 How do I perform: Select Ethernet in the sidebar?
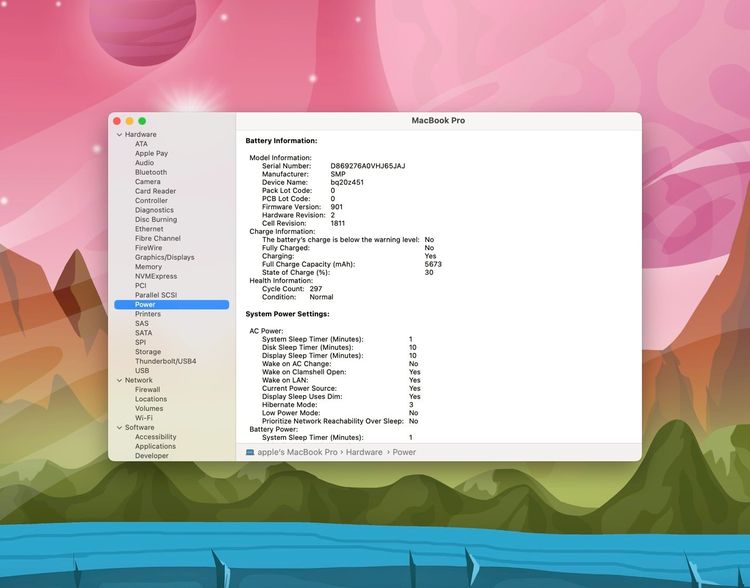(149, 229)
